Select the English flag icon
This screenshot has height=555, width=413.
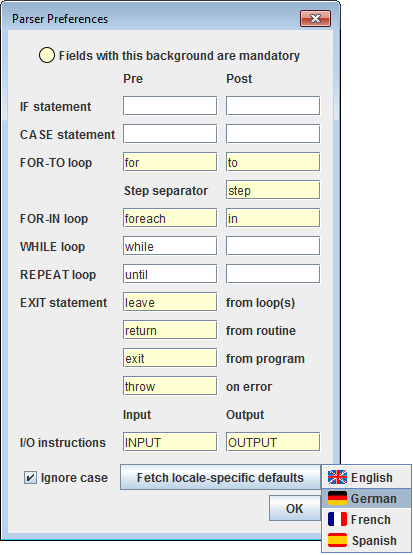pos(337,477)
